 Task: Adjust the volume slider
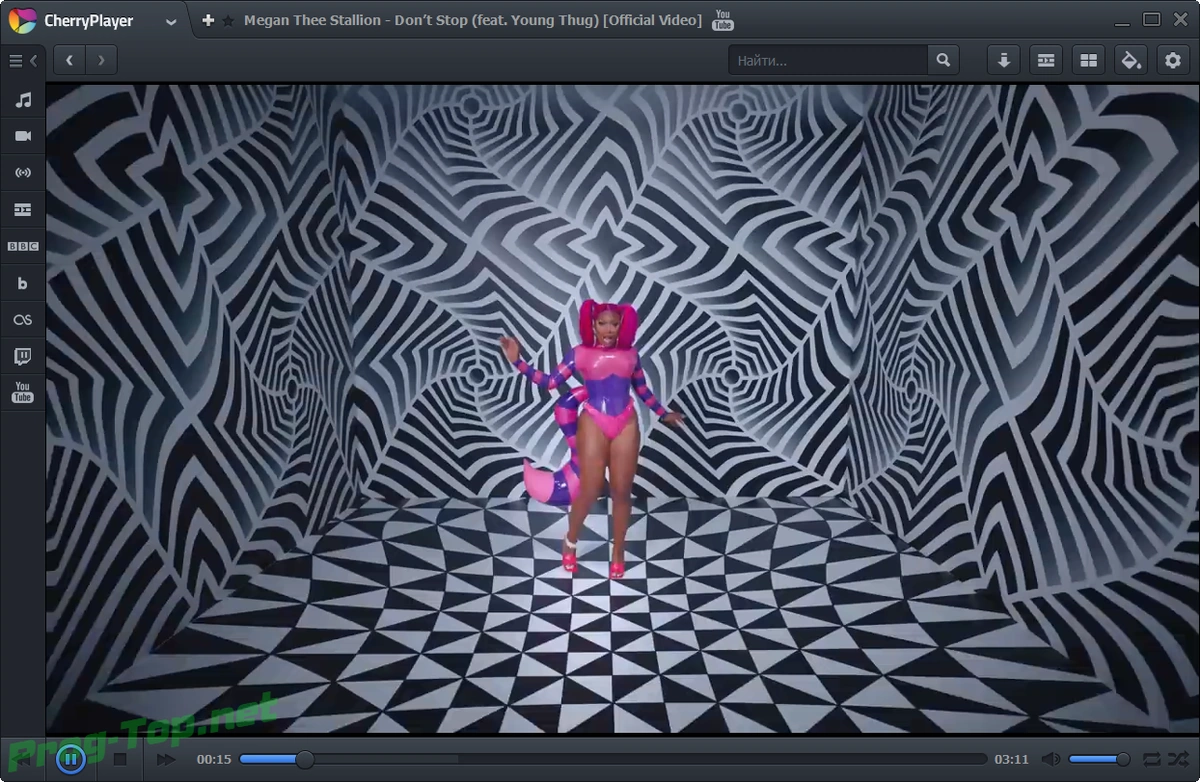point(1100,760)
